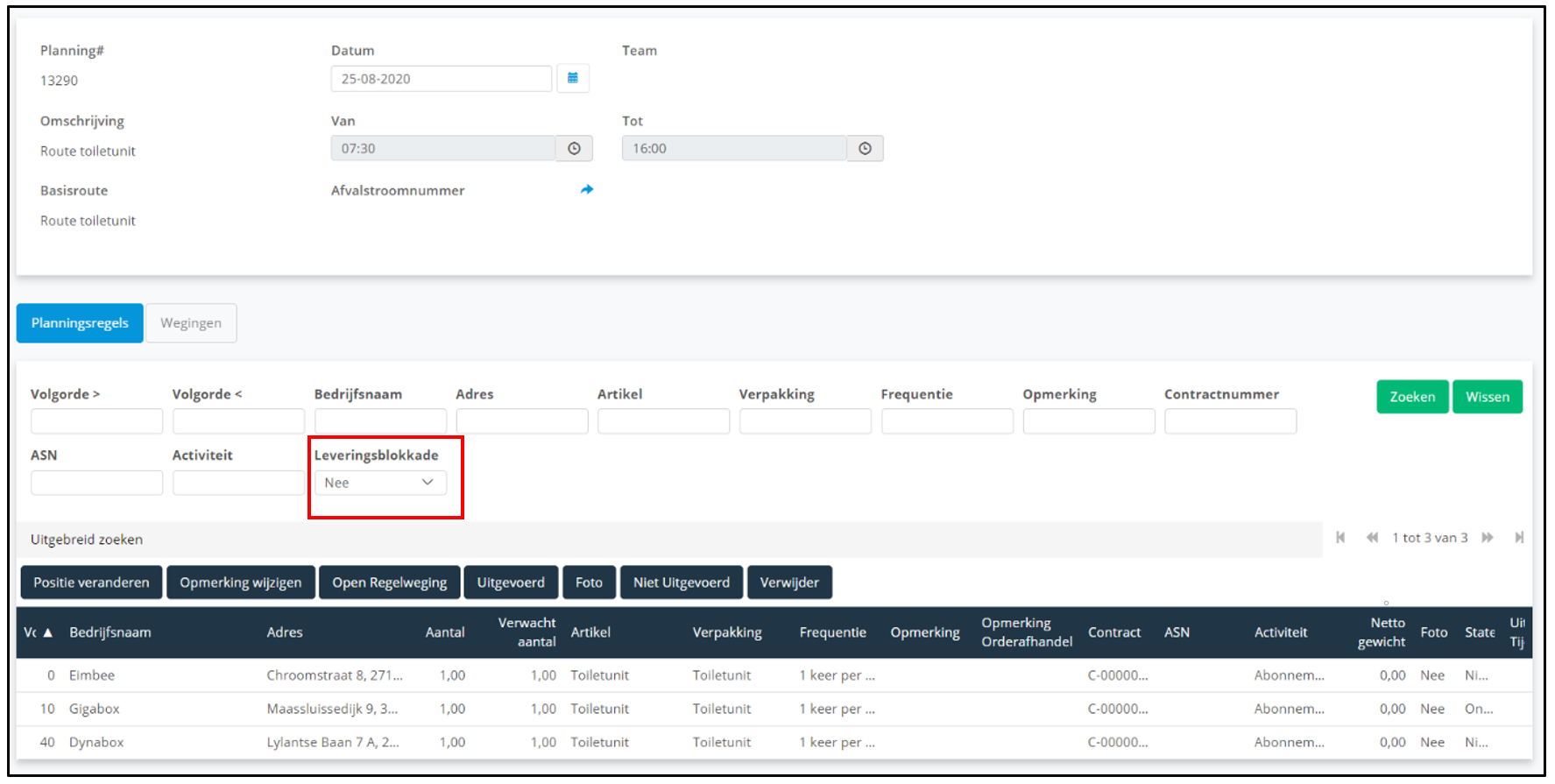Switch to the Wegingen tab
Screen dimensions: 1555x784
point(191,323)
